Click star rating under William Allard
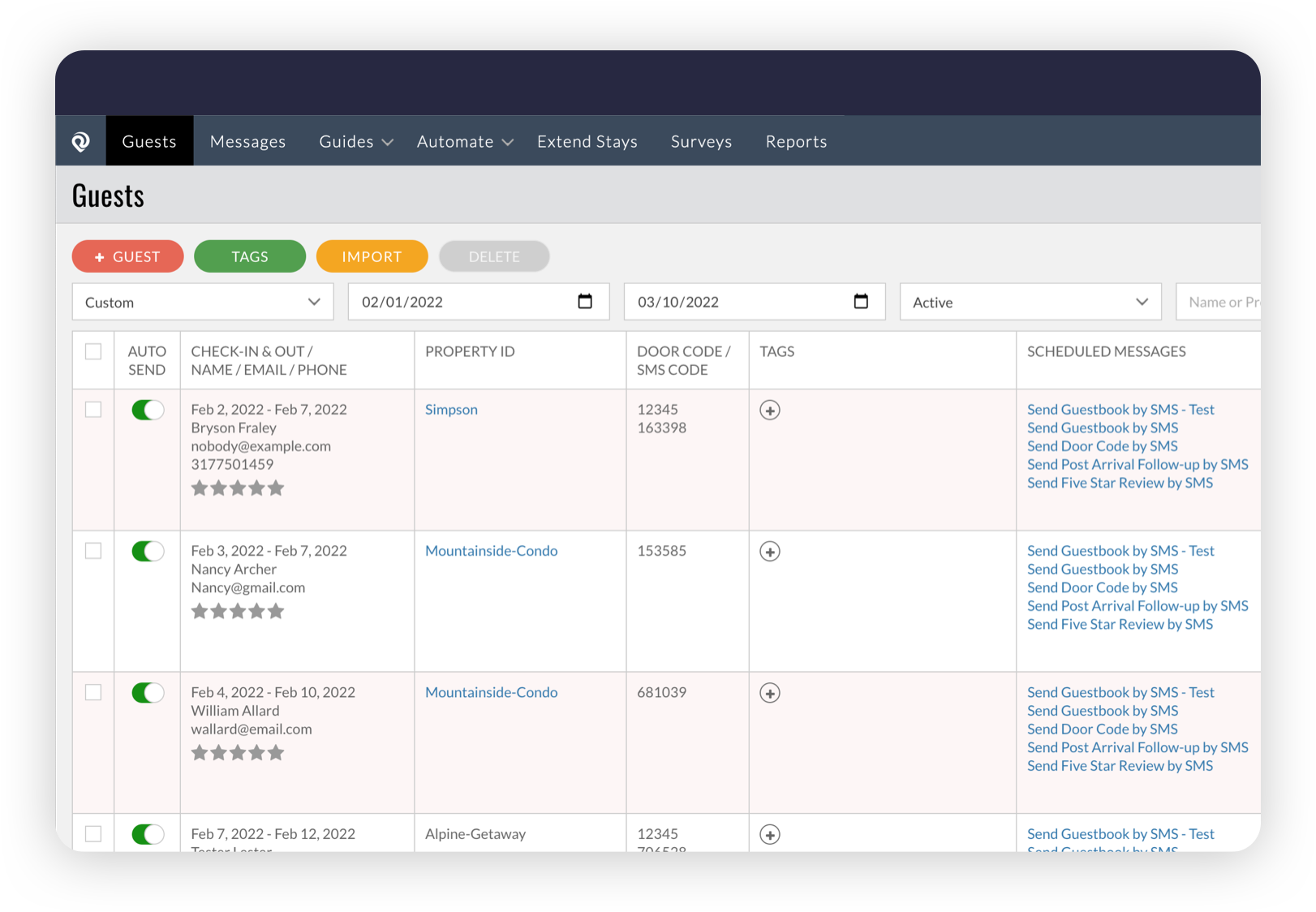1316x912 pixels. click(x=238, y=753)
